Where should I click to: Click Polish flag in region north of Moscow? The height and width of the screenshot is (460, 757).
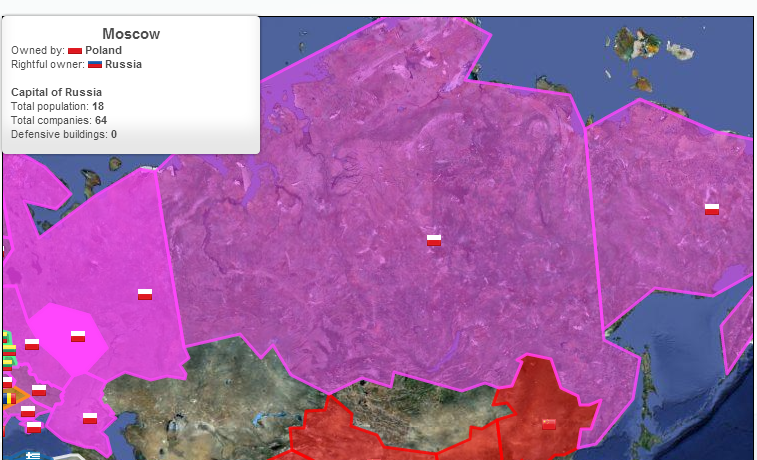point(145,294)
